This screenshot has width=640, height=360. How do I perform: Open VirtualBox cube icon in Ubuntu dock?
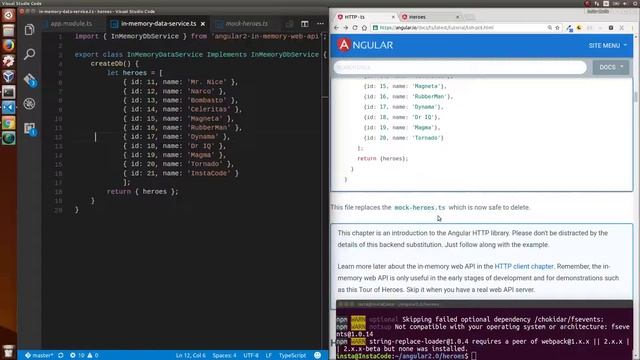tap(8, 77)
